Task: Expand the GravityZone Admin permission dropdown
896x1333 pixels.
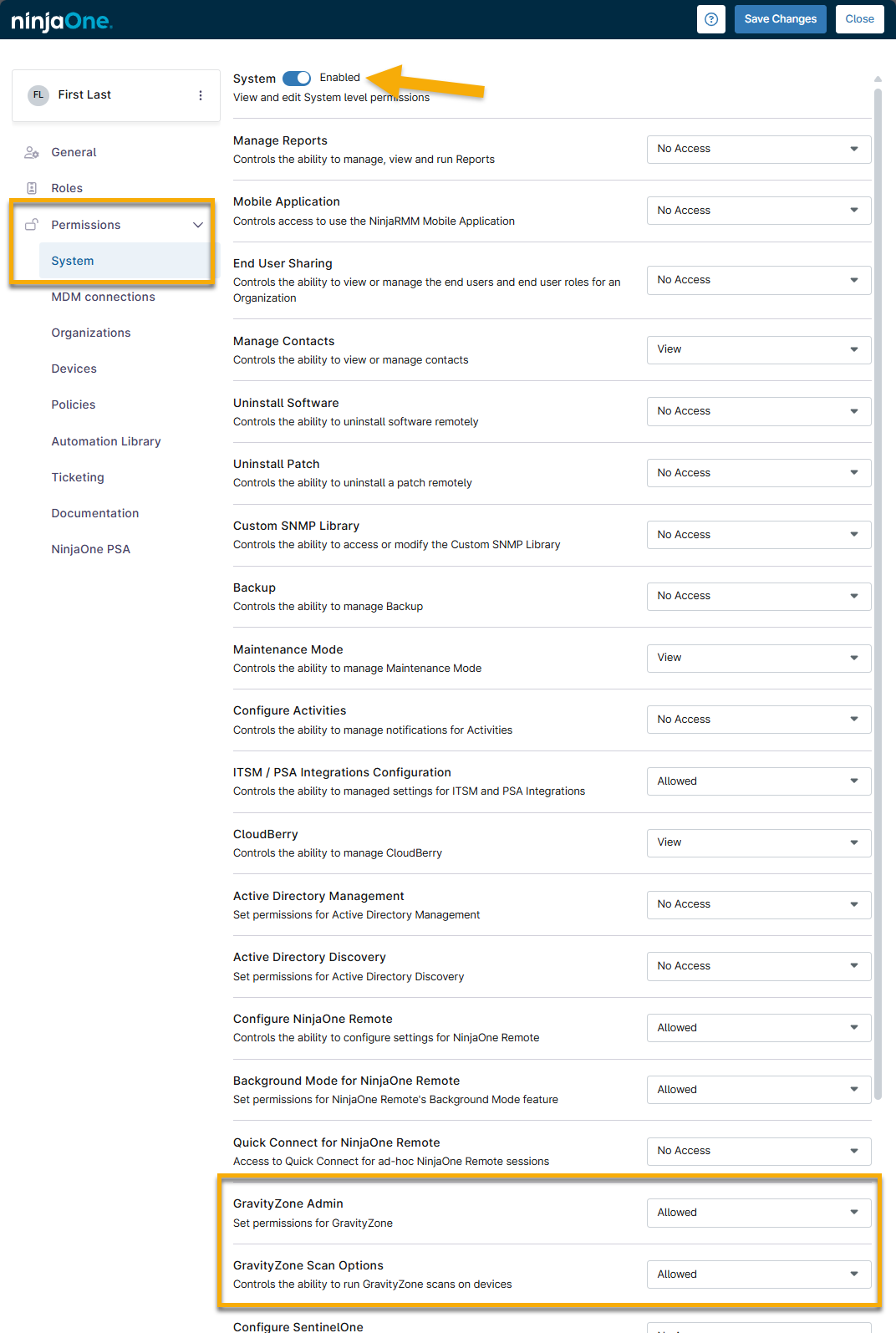Action: click(758, 1213)
